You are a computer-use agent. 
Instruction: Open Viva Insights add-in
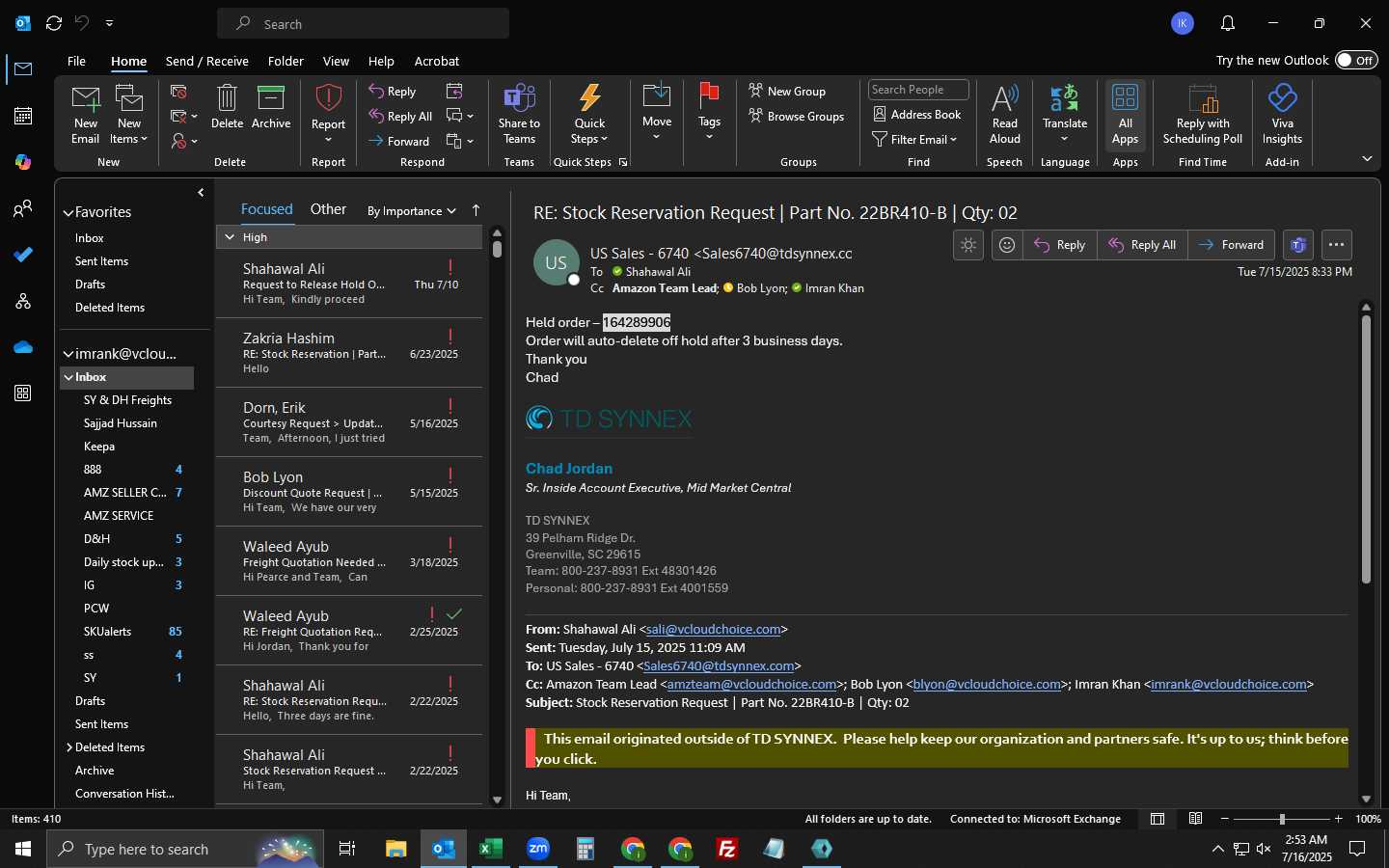point(1282,114)
